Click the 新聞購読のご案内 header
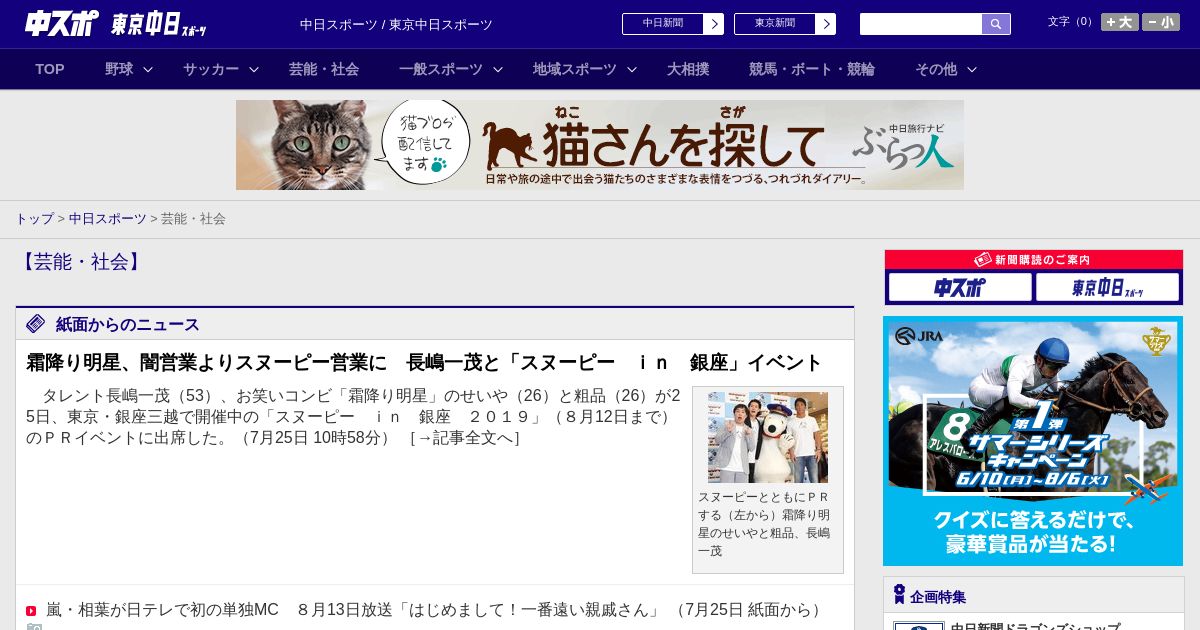Viewport: 1200px width, 630px height. [1034, 259]
